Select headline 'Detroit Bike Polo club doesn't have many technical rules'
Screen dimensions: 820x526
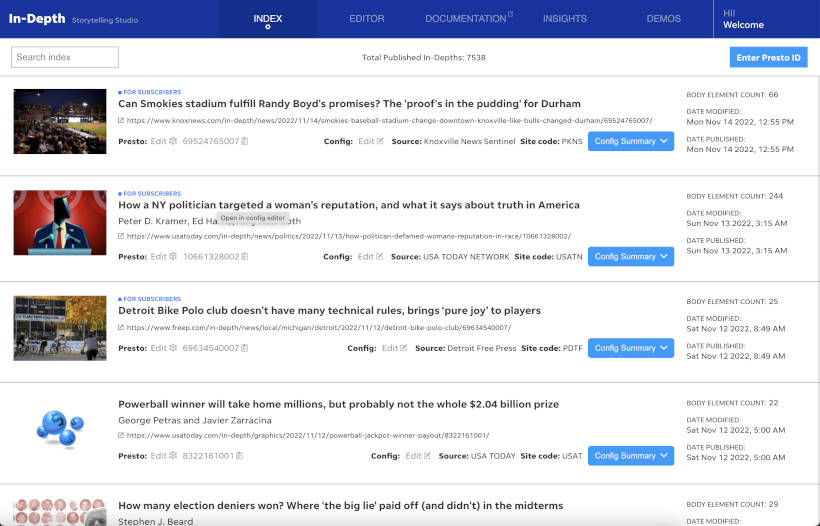(x=329, y=311)
